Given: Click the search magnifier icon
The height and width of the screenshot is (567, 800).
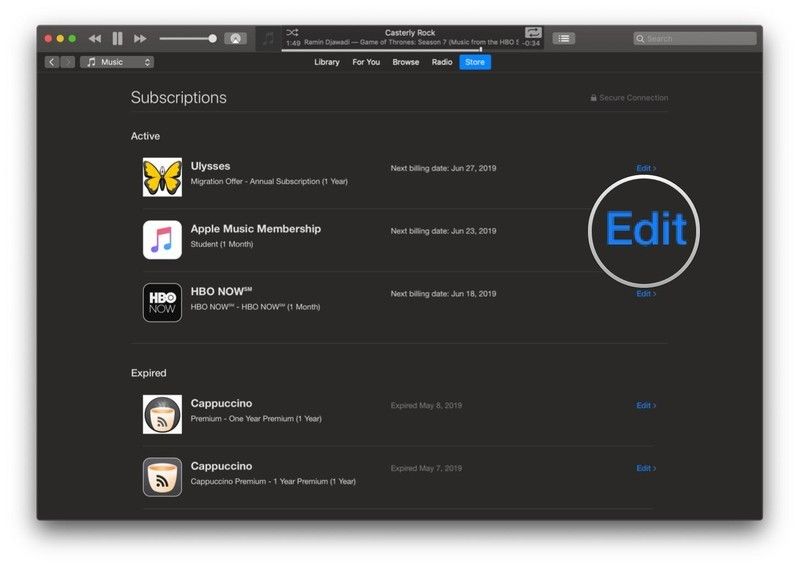Looking at the screenshot, I should click(640, 38).
